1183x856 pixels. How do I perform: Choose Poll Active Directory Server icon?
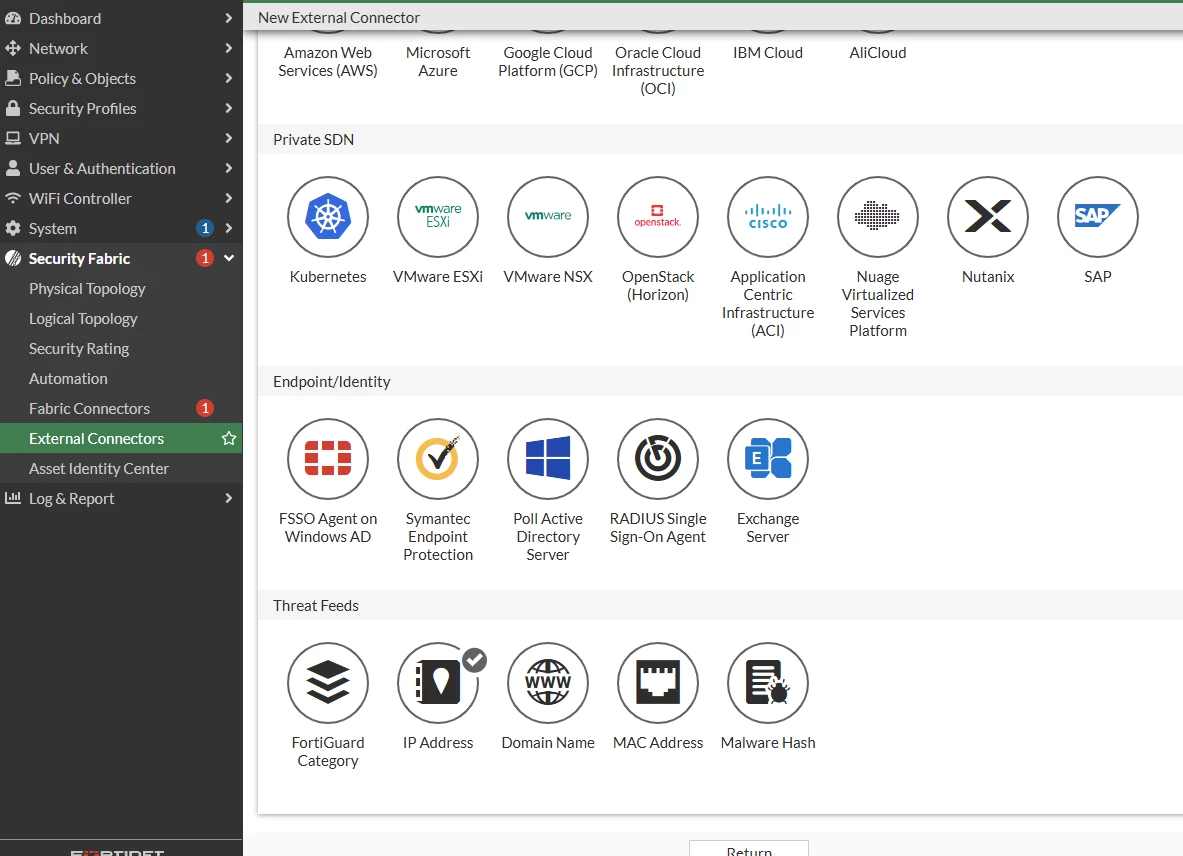point(548,459)
